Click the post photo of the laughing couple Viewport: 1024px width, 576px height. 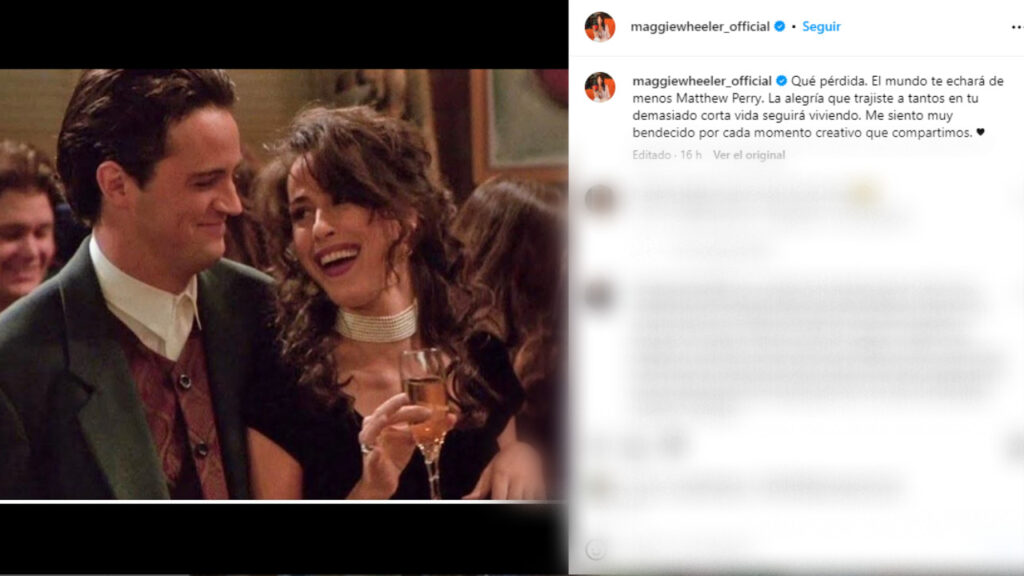tap(283, 284)
